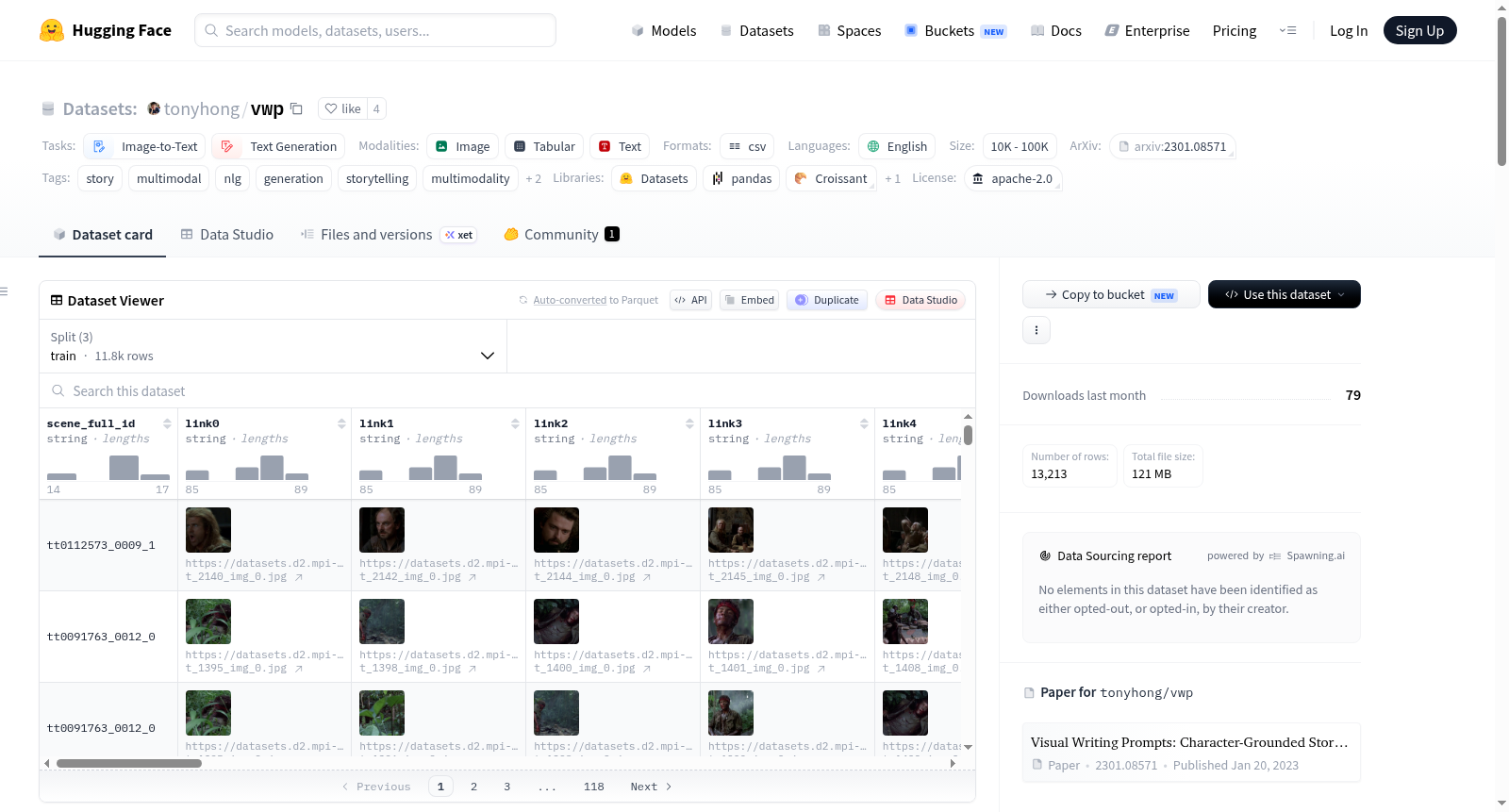Open the Enterprise nav item
Viewport: 1509px width, 812px height.
click(x=1147, y=30)
